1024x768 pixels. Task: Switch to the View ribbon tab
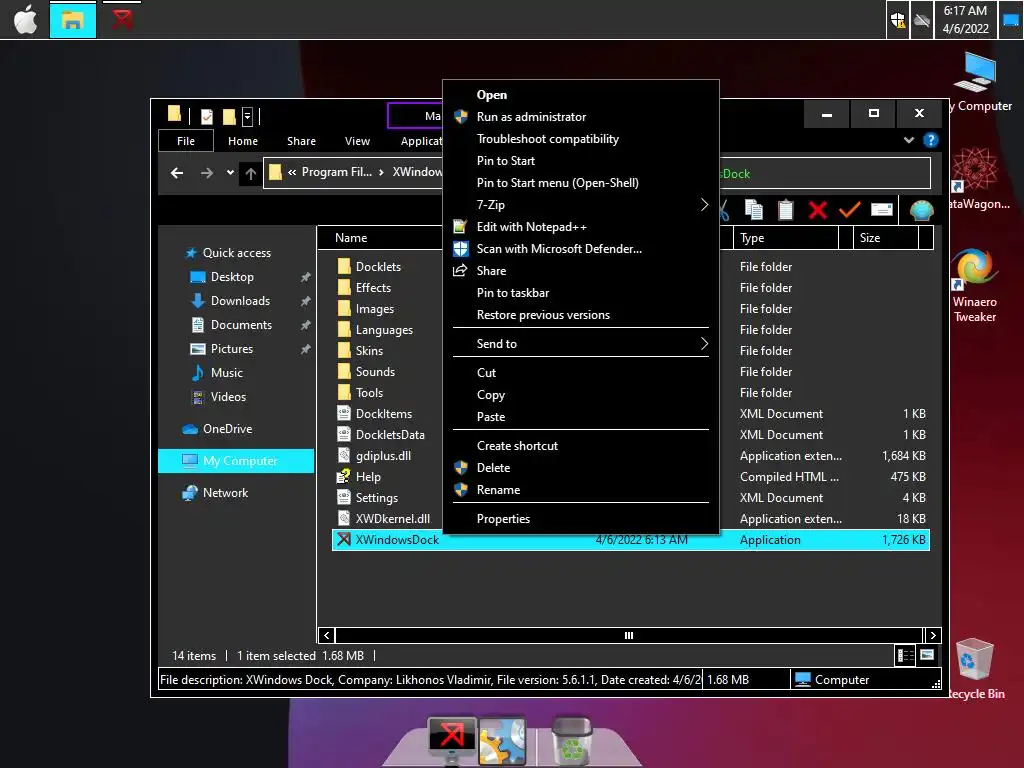pyautogui.click(x=357, y=141)
